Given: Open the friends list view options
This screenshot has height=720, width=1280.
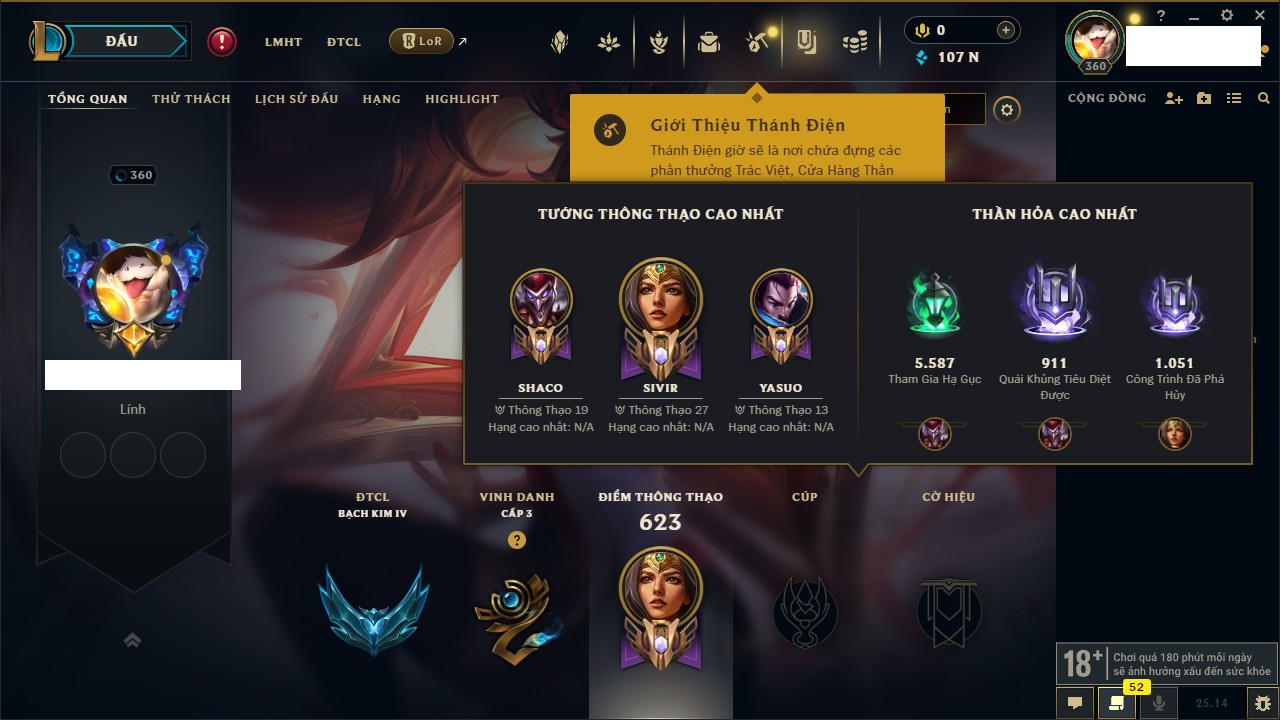Looking at the screenshot, I should click(1234, 98).
